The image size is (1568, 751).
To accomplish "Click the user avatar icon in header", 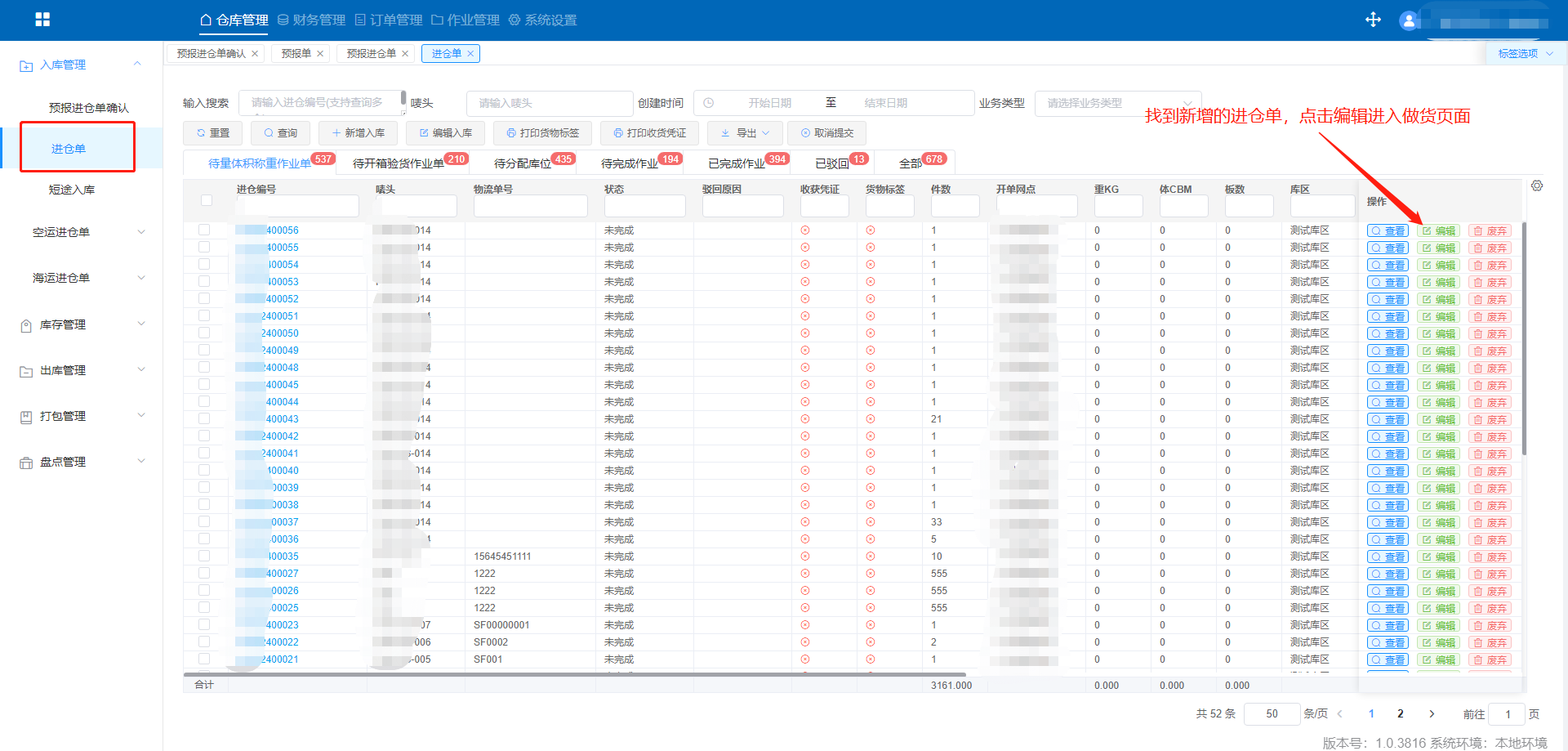I will click(x=1408, y=21).
